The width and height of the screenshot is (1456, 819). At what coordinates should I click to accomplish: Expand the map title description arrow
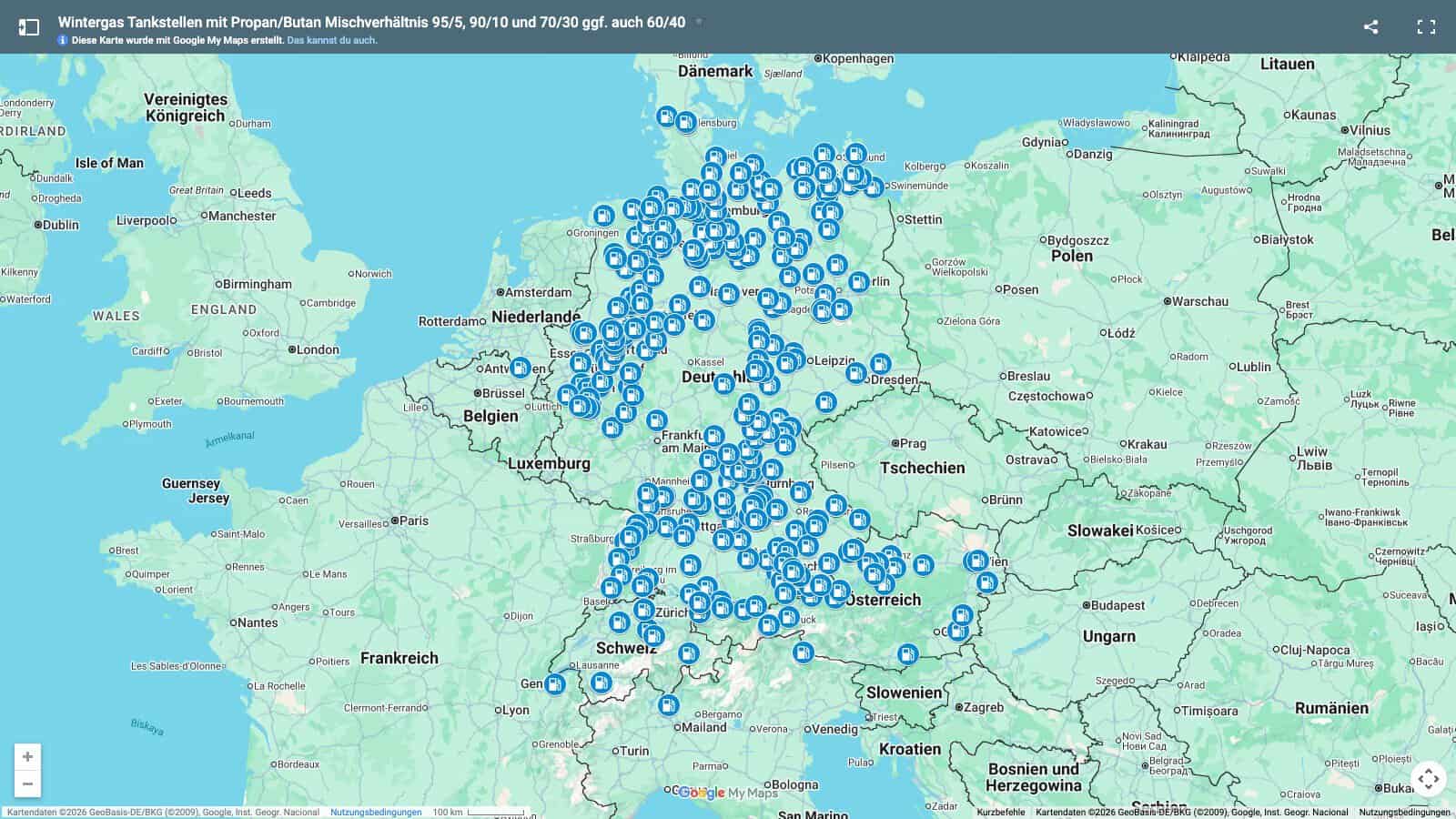[x=699, y=22]
